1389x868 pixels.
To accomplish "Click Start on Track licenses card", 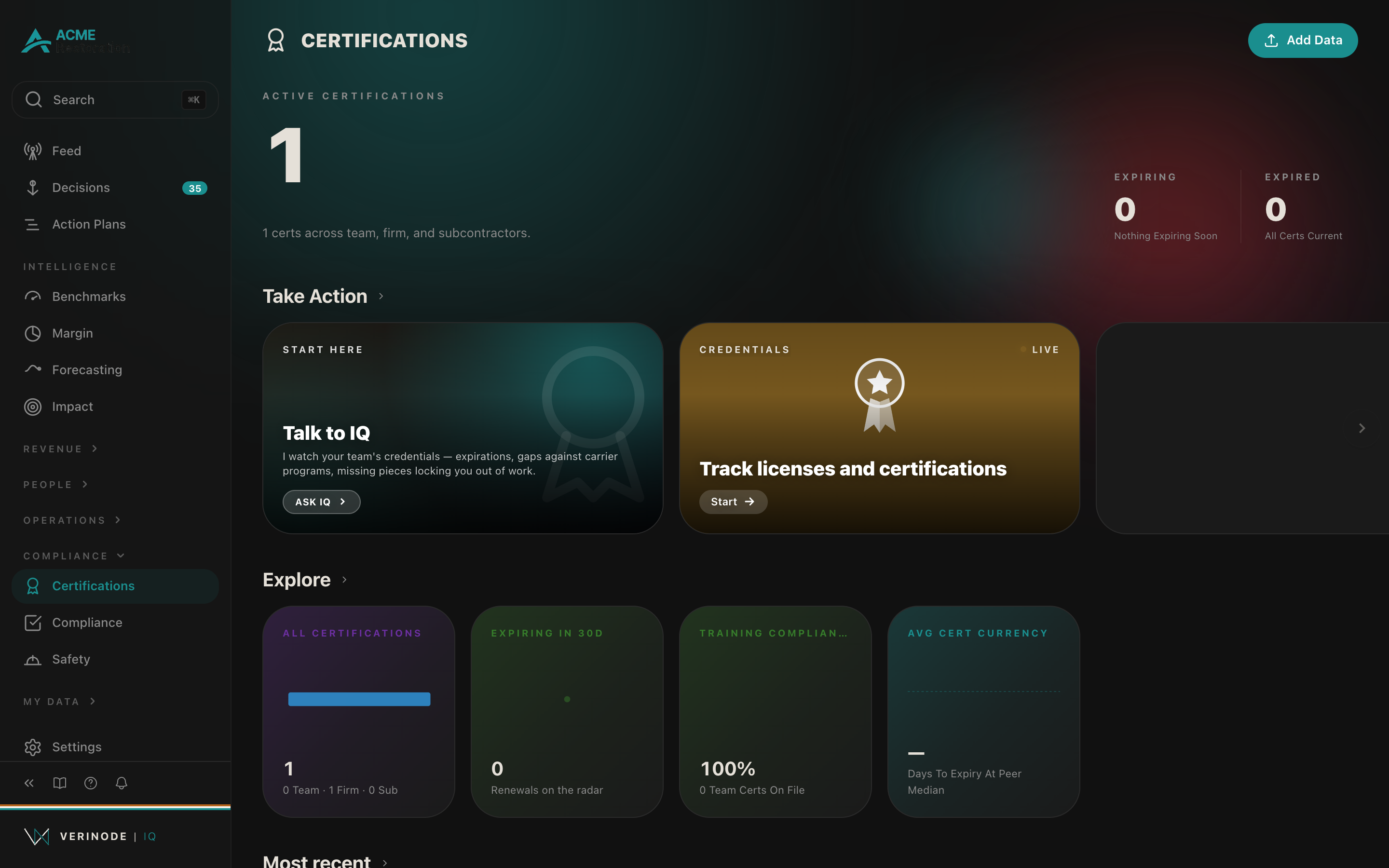I will pyautogui.click(x=733, y=502).
